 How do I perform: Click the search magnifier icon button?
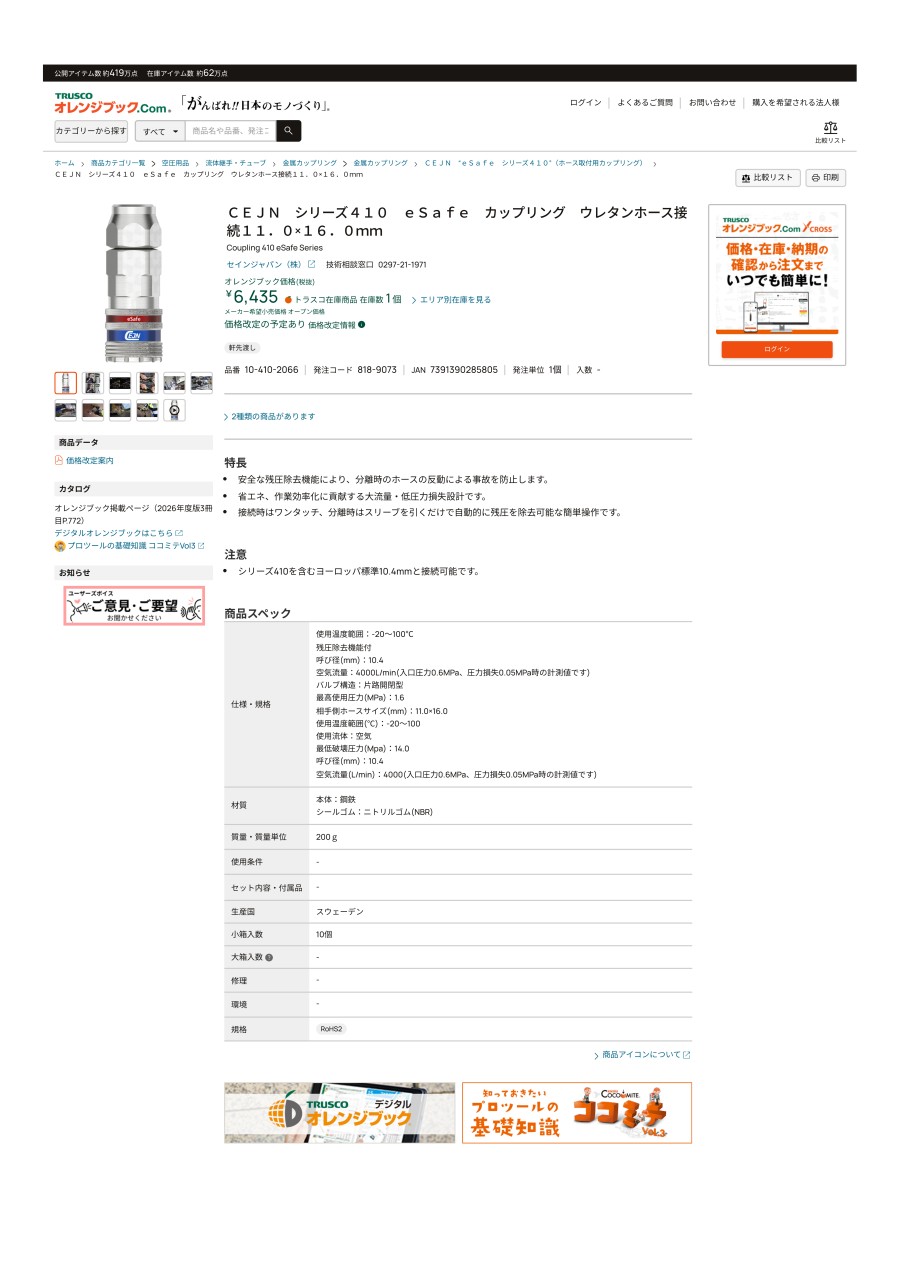click(x=288, y=131)
